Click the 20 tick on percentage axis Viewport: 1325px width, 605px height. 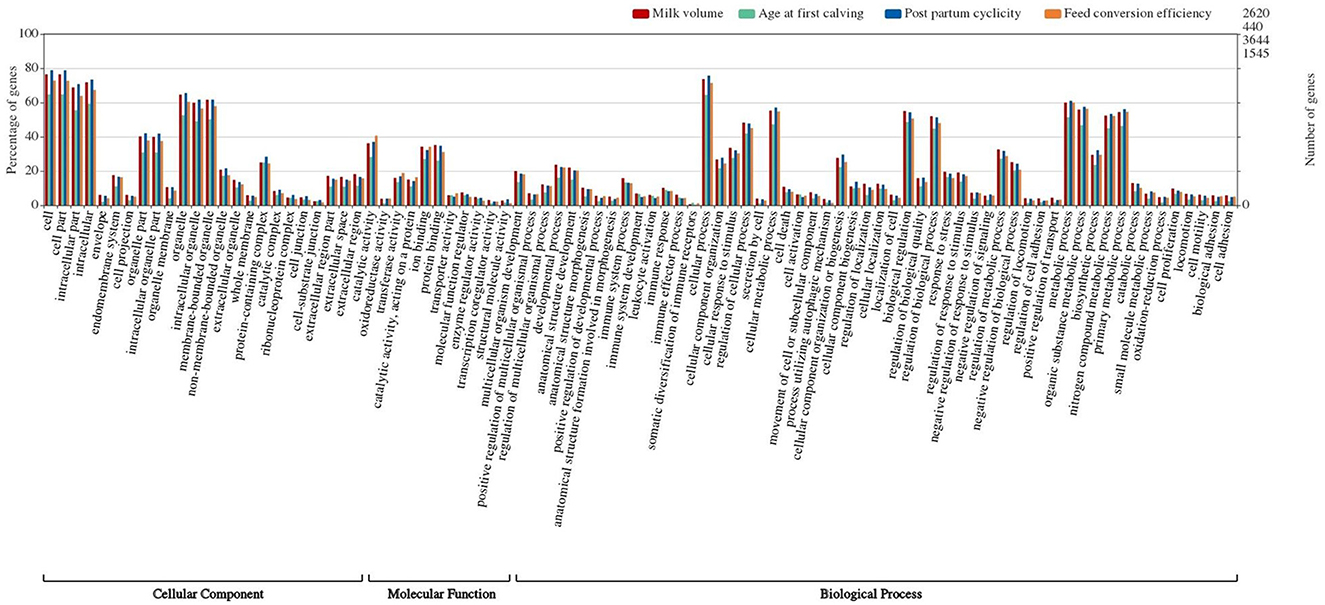31,171
